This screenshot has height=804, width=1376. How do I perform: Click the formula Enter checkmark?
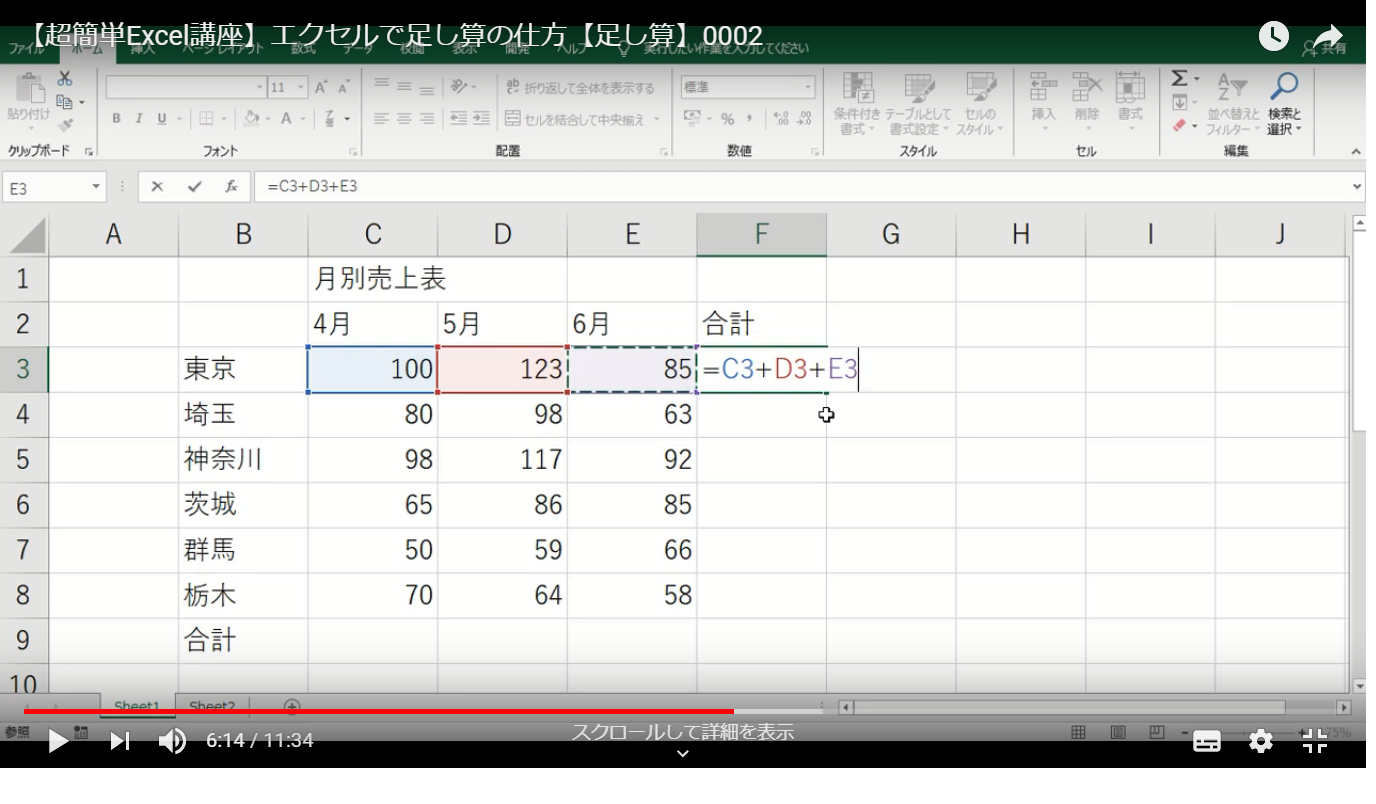194,187
